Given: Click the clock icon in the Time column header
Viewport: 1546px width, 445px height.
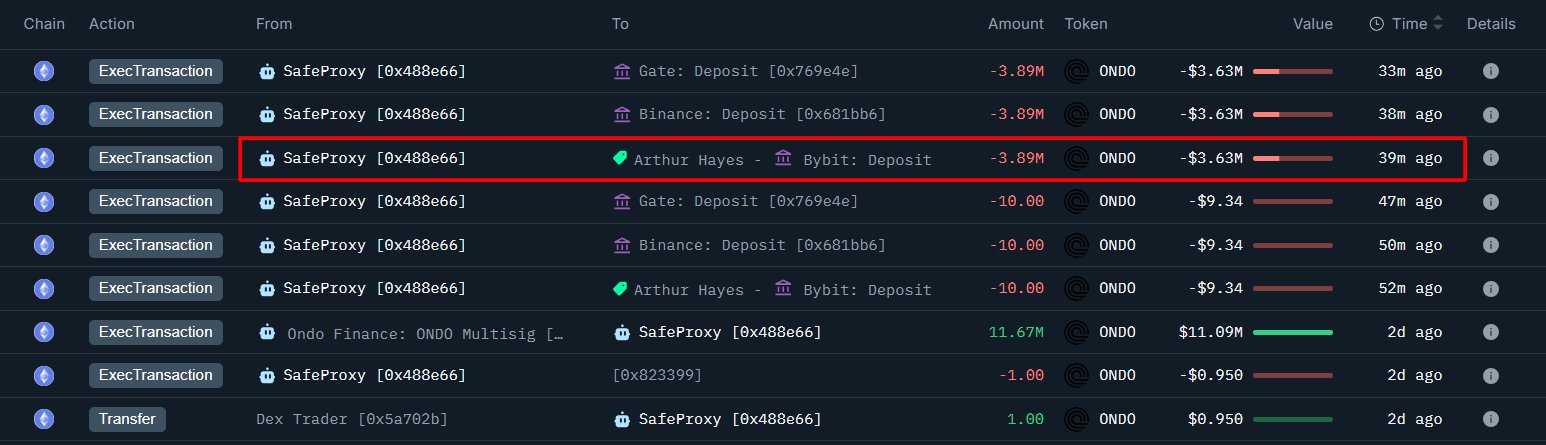Looking at the screenshot, I should click(x=1377, y=24).
